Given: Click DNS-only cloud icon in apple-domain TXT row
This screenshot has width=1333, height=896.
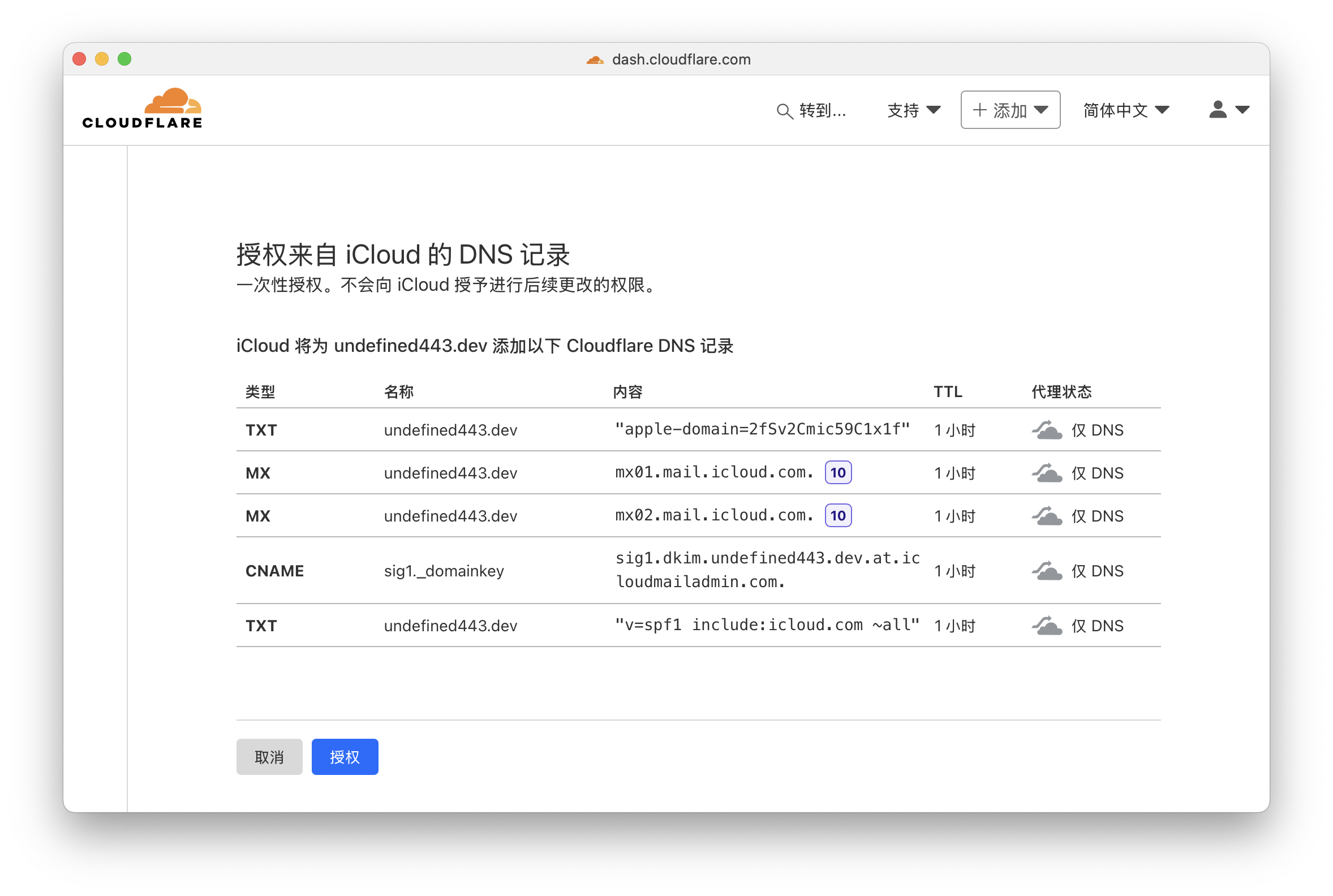Looking at the screenshot, I should 1047,430.
